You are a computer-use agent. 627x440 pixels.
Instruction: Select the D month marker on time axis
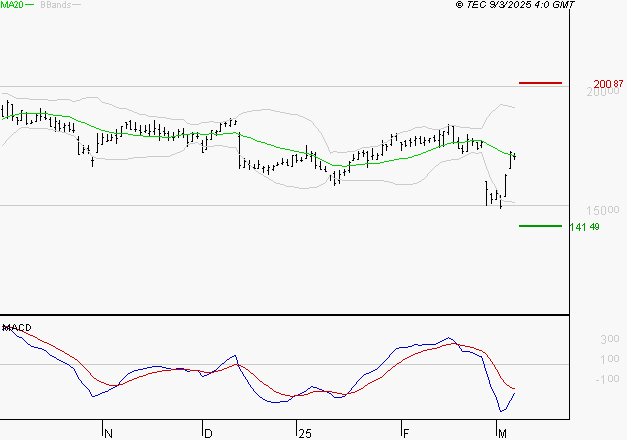(209, 432)
